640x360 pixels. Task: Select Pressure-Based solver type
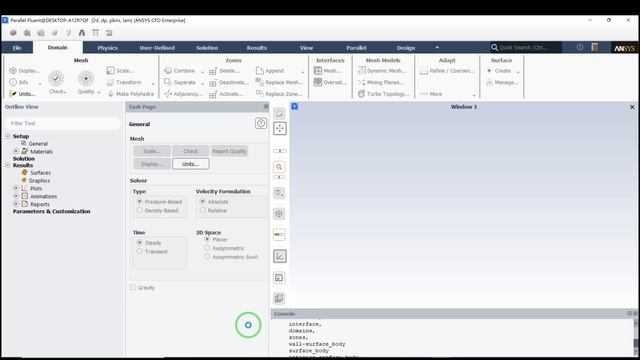140,202
